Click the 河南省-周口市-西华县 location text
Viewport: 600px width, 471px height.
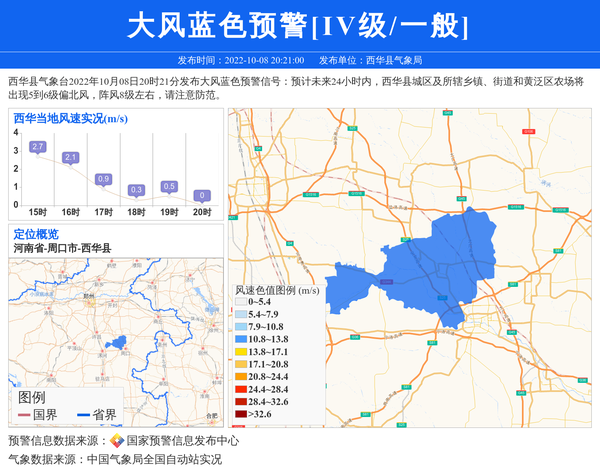tap(62, 248)
